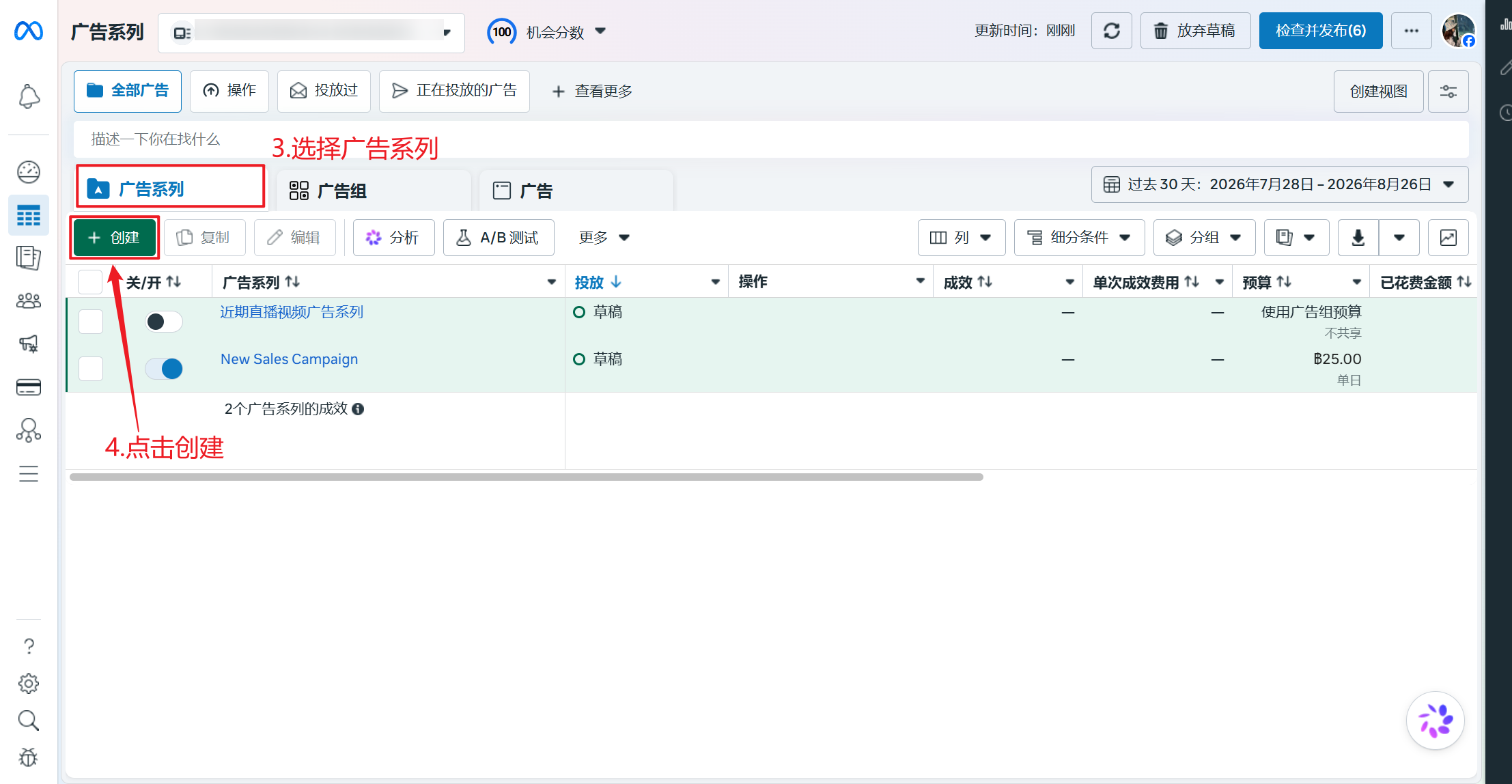Open the 细分条件 breakdown dropdown

coord(1079,238)
